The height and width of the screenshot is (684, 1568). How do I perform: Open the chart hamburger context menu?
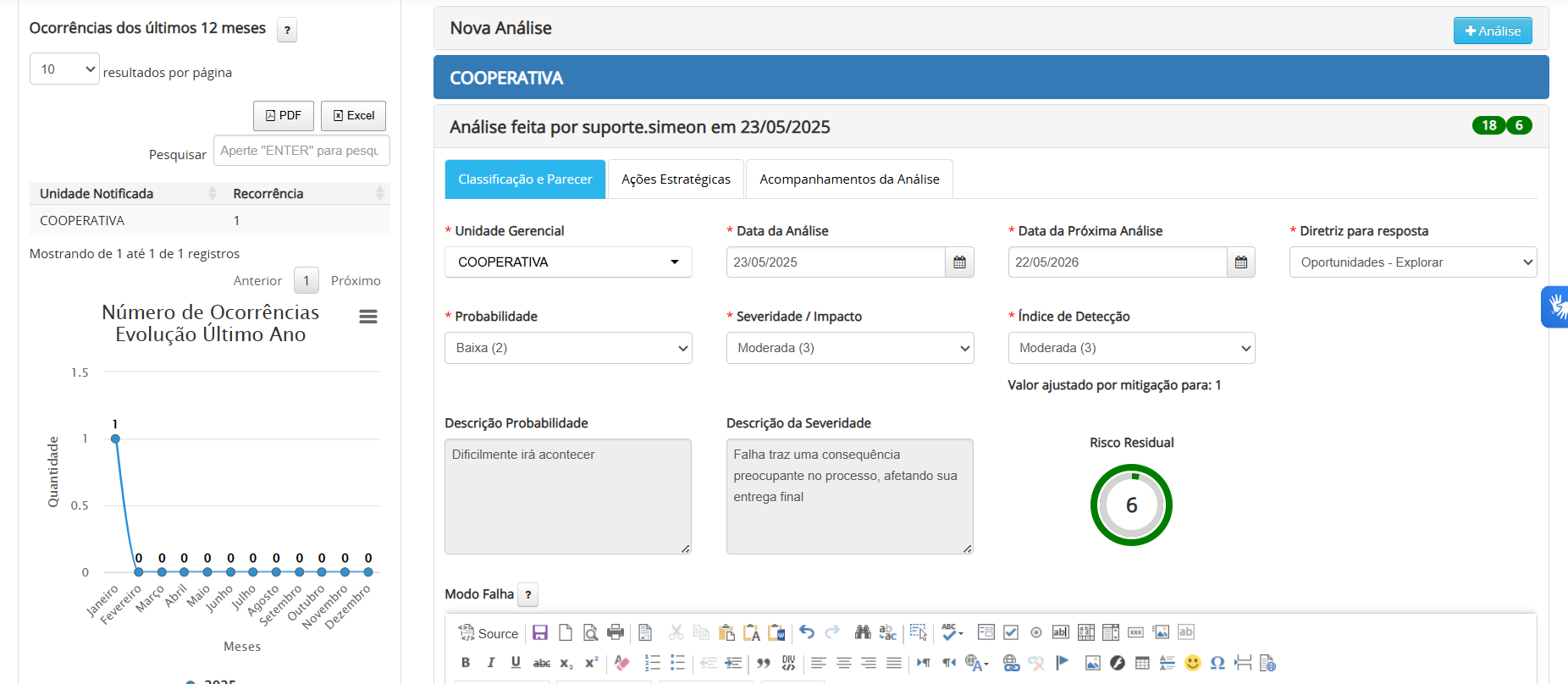tap(368, 317)
